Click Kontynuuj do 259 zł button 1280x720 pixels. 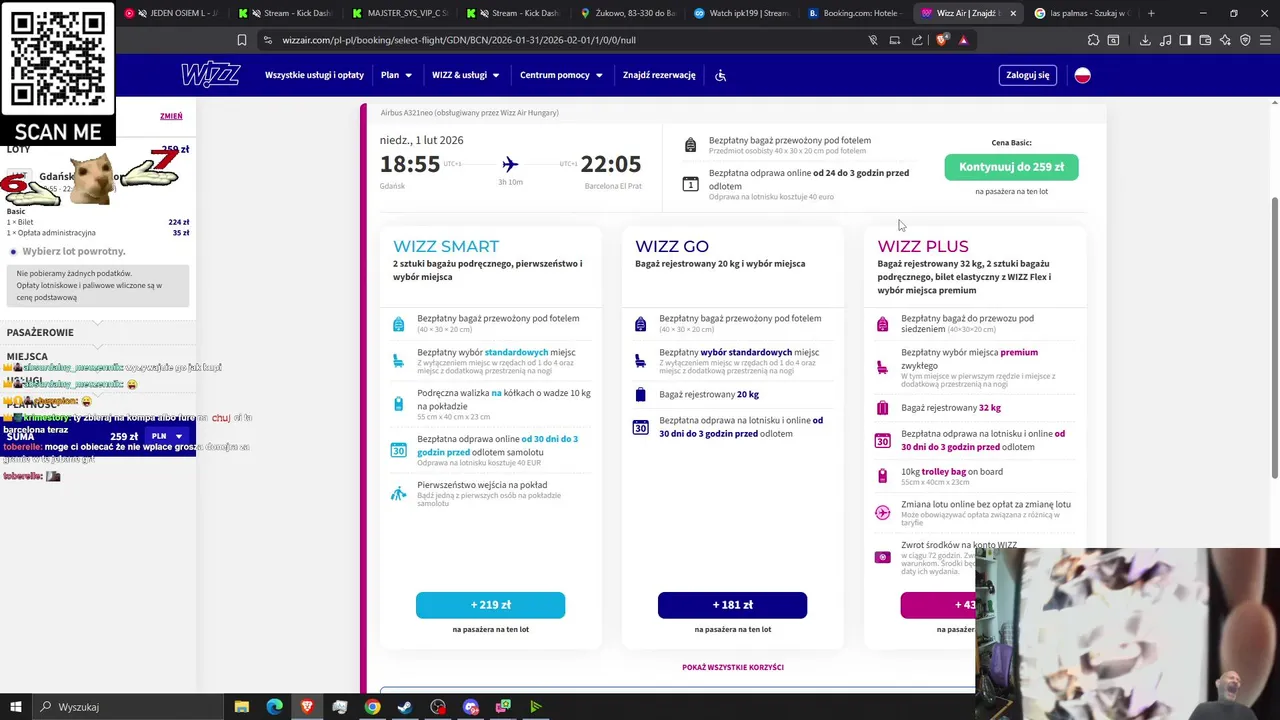[1011, 167]
